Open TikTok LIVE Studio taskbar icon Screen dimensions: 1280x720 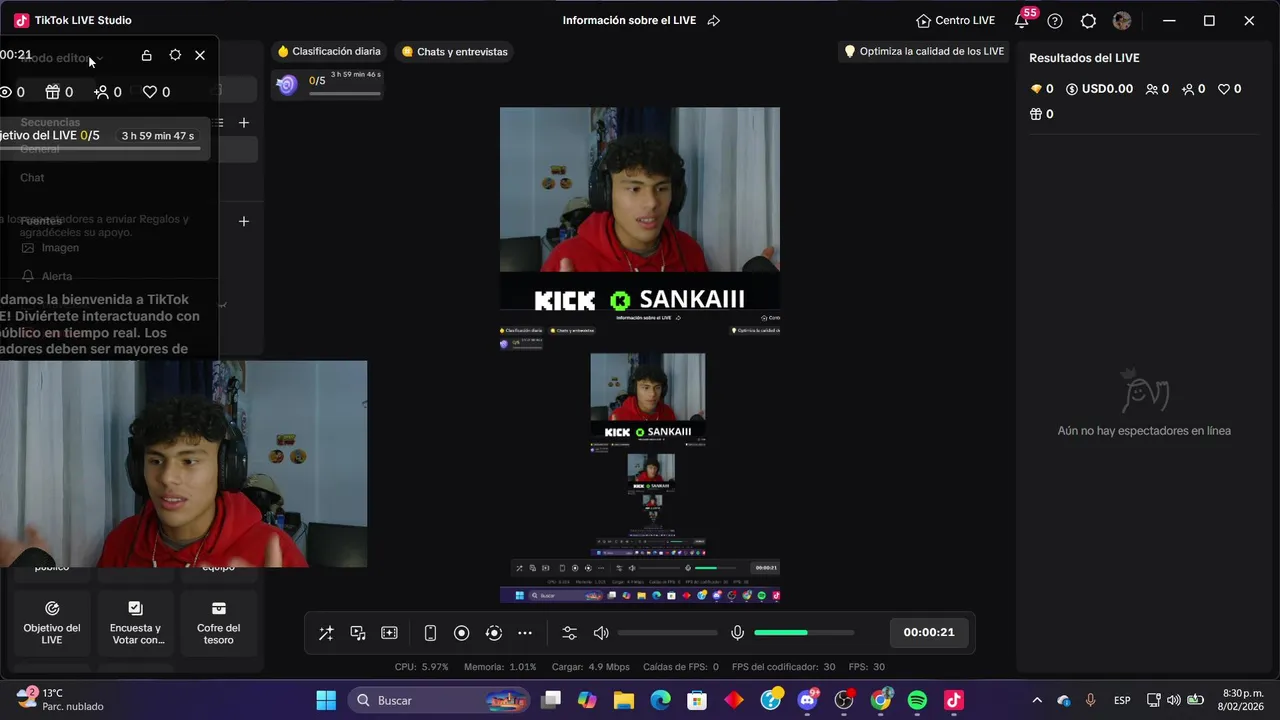pos(954,700)
